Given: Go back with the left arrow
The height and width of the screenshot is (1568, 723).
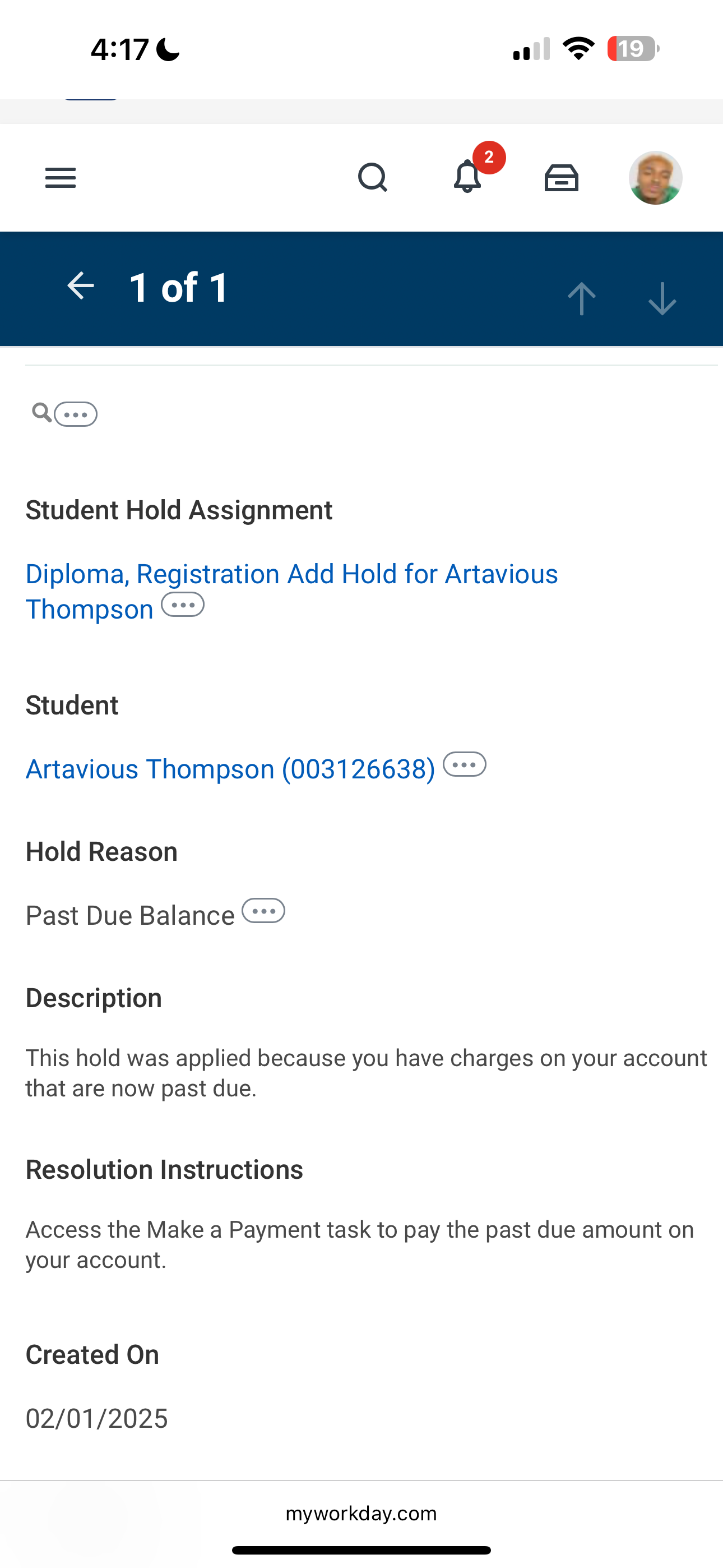Looking at the screenshot, I should coord(80,286).
